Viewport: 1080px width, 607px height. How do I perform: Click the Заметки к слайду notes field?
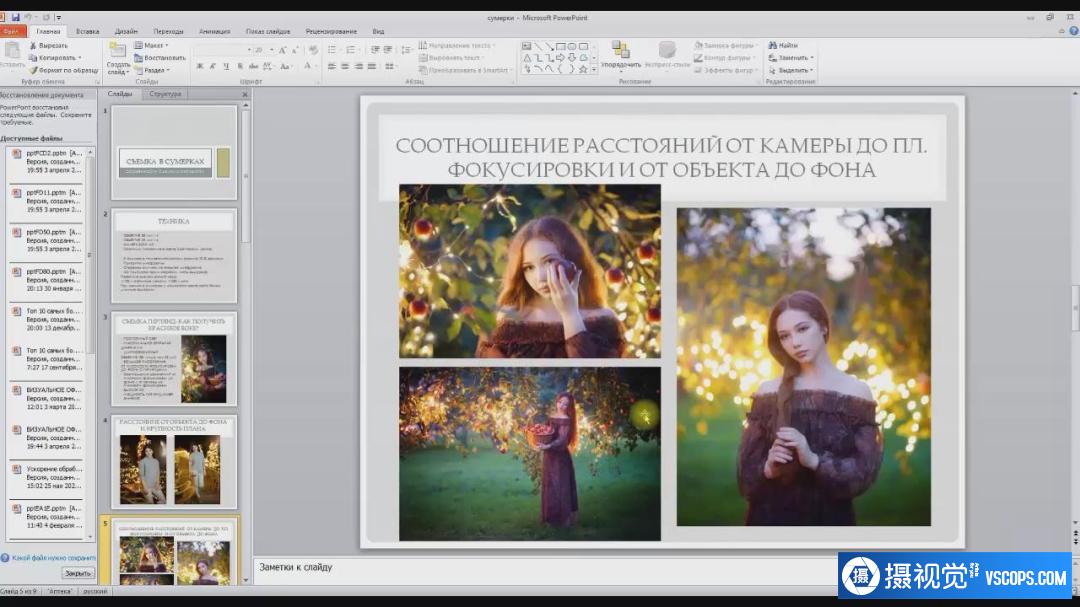click(x=546, y=570)
